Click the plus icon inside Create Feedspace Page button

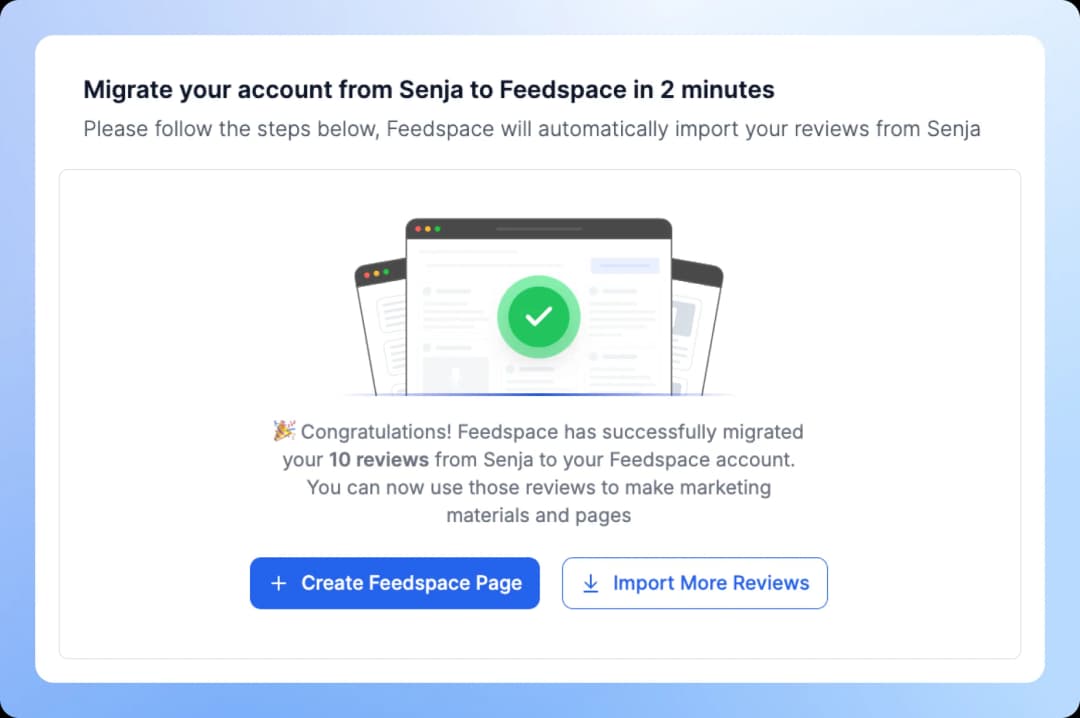tap(278, 583)
